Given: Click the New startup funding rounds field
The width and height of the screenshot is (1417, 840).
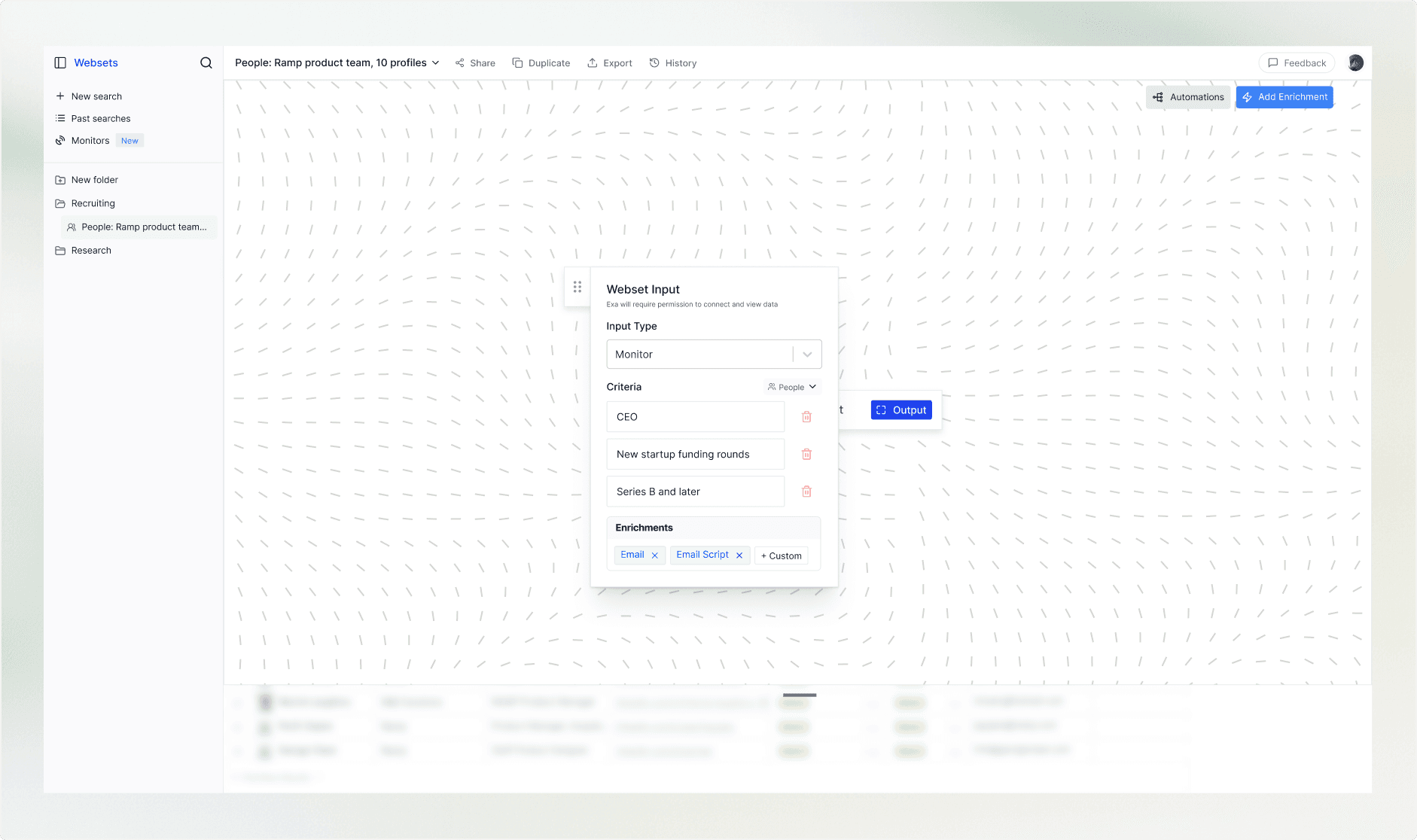Looking at the screenshot, I should pyautogui.click(x=695, y=454).
